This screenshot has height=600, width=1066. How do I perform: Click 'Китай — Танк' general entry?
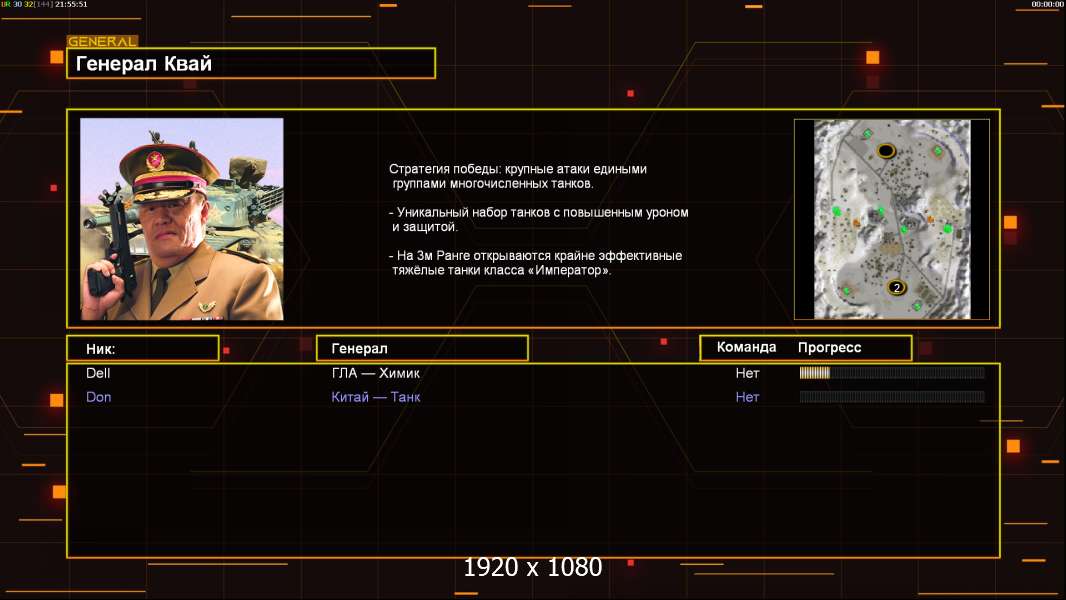pyautogui.click(x=376, y=397)
